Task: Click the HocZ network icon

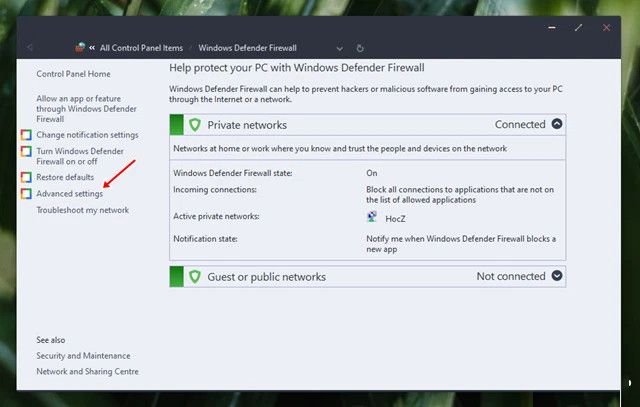Action: click(373, 216)
